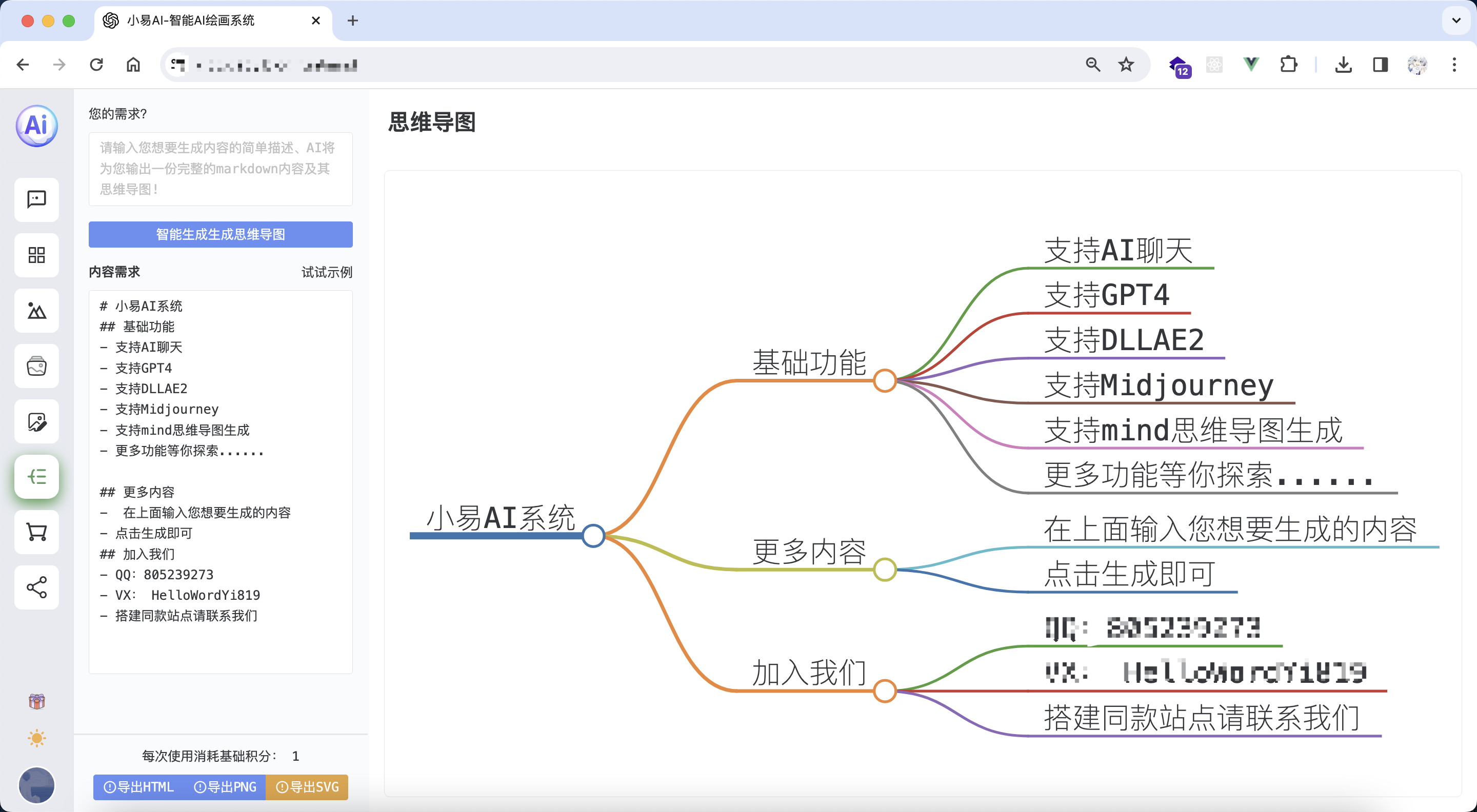Viewport: 1477px width, 812px height.
Task: Open the Chrome three-dot menu
Action: point(1454,65)
